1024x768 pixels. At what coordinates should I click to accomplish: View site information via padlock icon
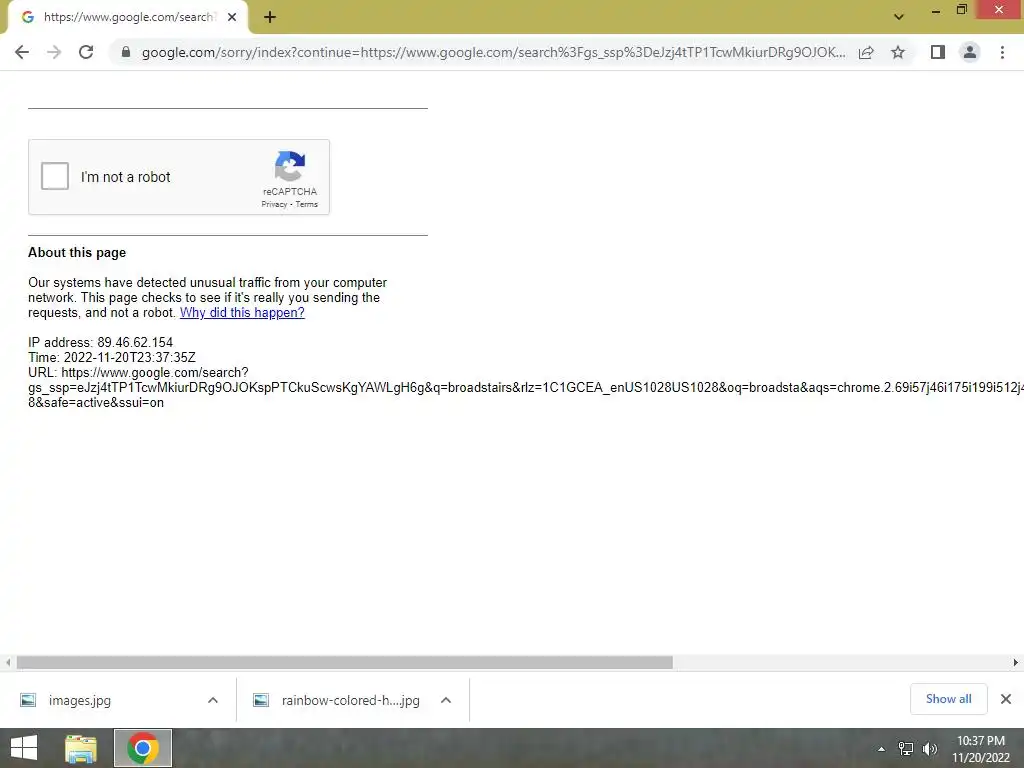click(126, 52)
